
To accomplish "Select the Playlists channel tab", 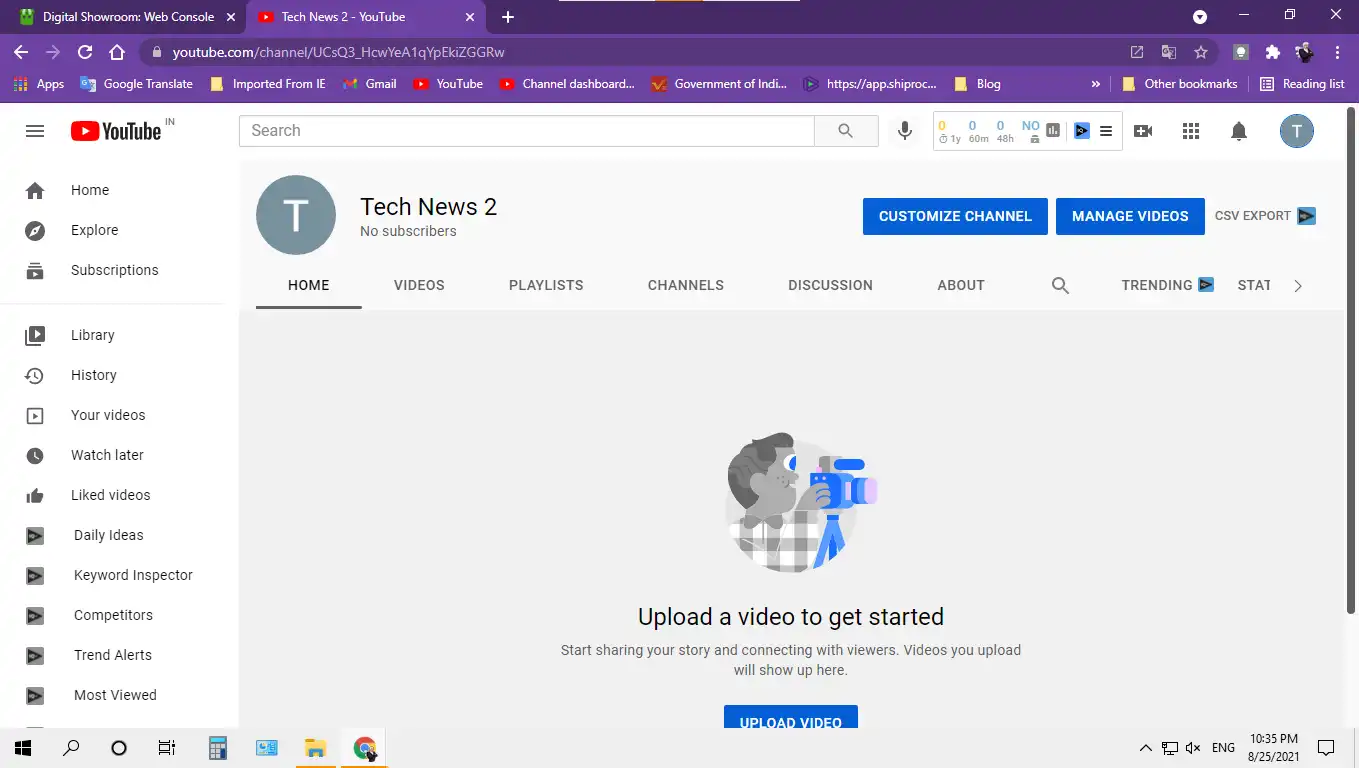I will [546, 285].
